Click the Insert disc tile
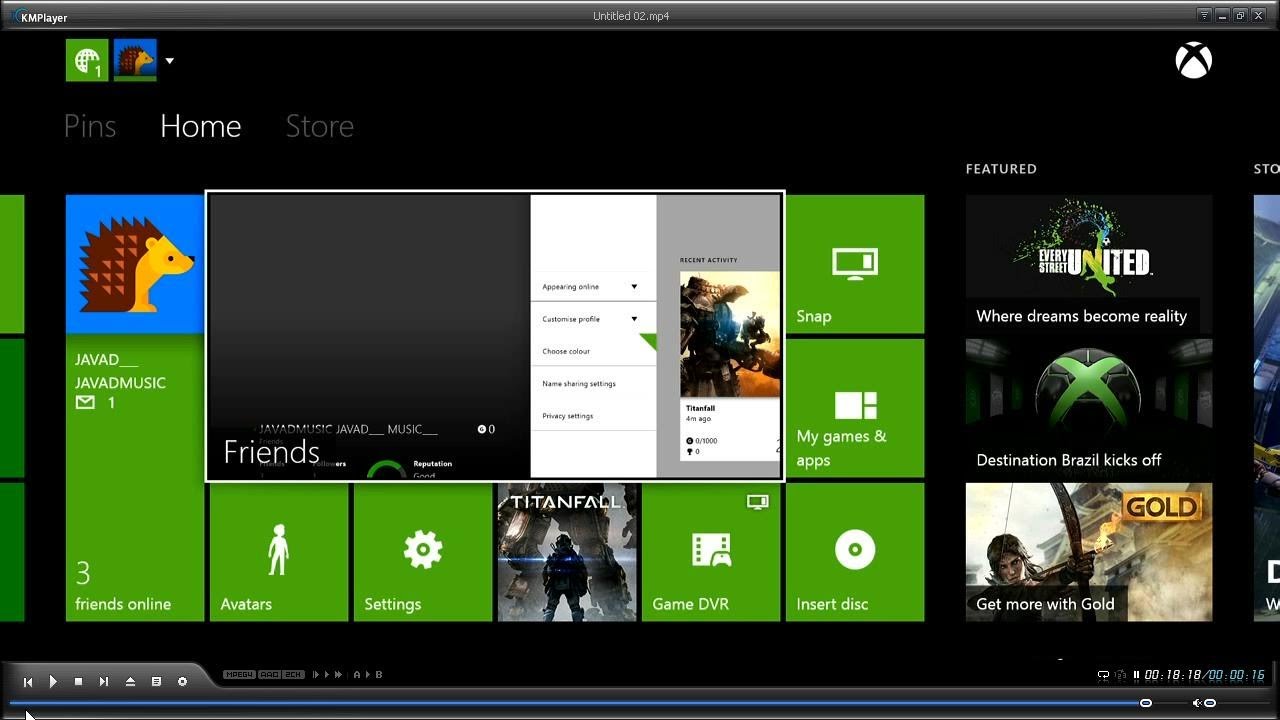Image resolution: width=1280 pixels, height=720 pixels. coord(855,552)
